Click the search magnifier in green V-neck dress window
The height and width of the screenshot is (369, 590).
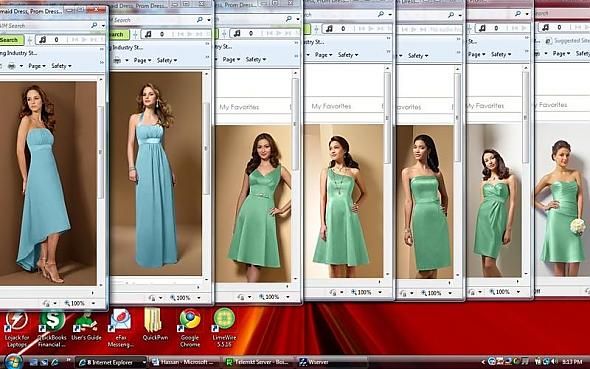pos(289,18)
